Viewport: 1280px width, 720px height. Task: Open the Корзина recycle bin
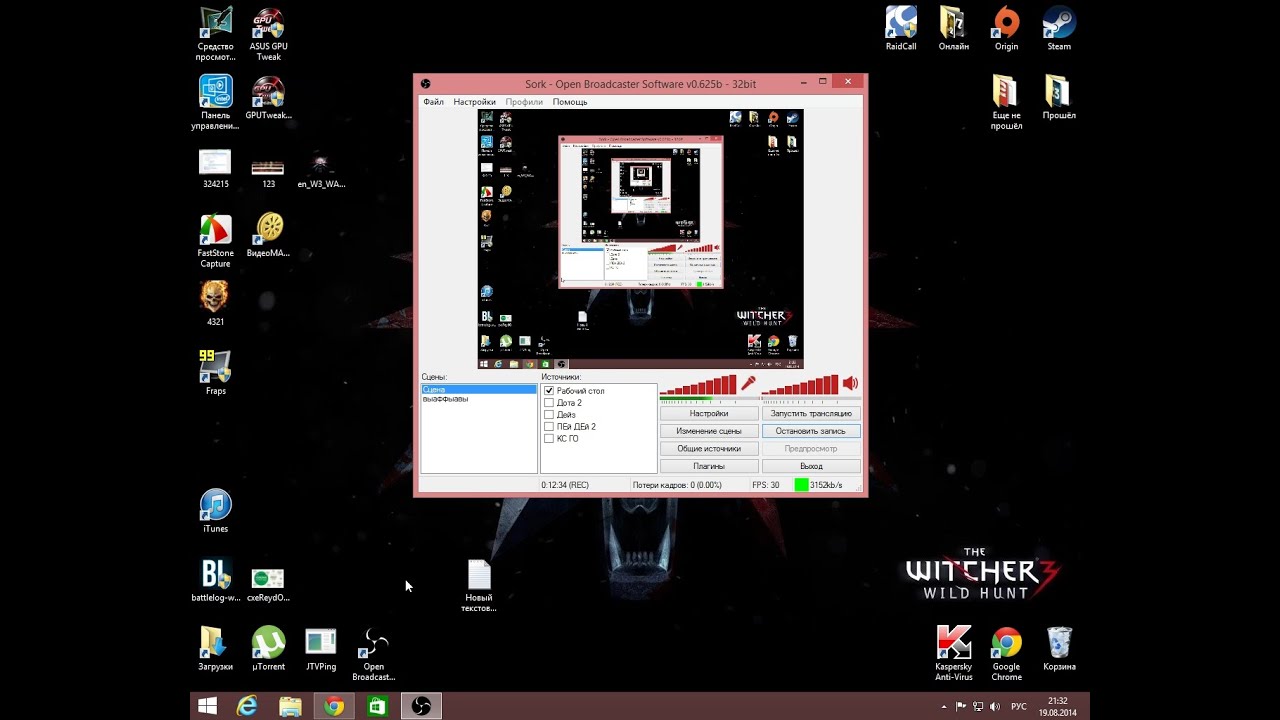pos(1059,648)
